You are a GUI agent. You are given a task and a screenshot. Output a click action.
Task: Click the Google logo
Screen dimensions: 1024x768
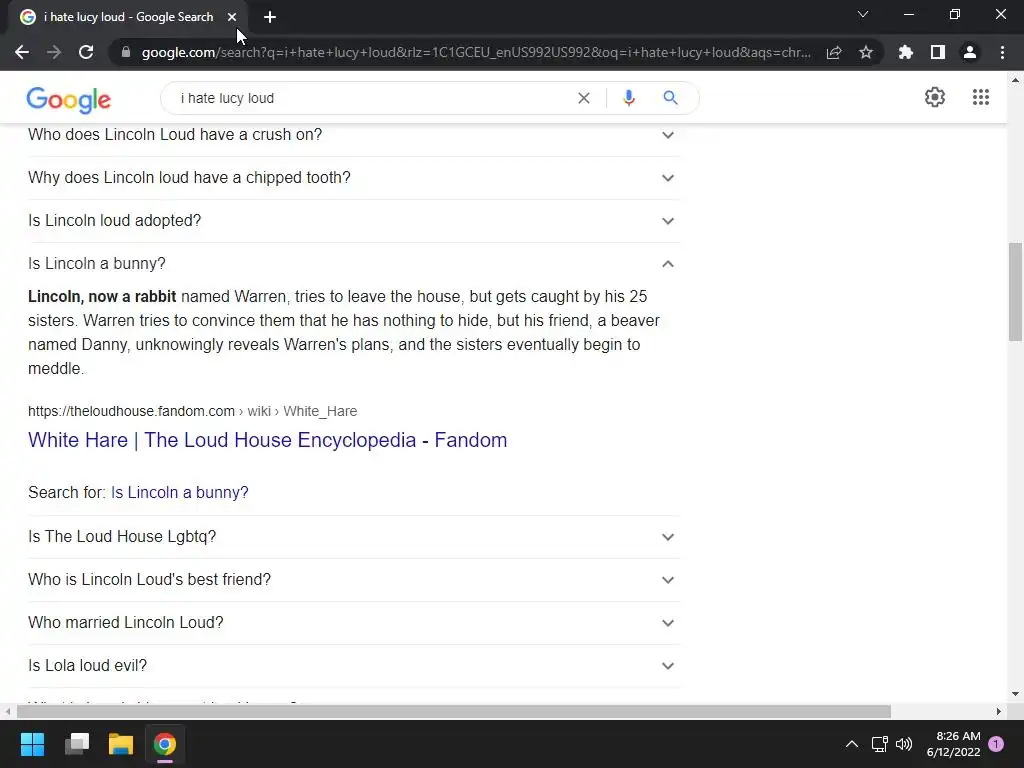click(x=69, y=99)
